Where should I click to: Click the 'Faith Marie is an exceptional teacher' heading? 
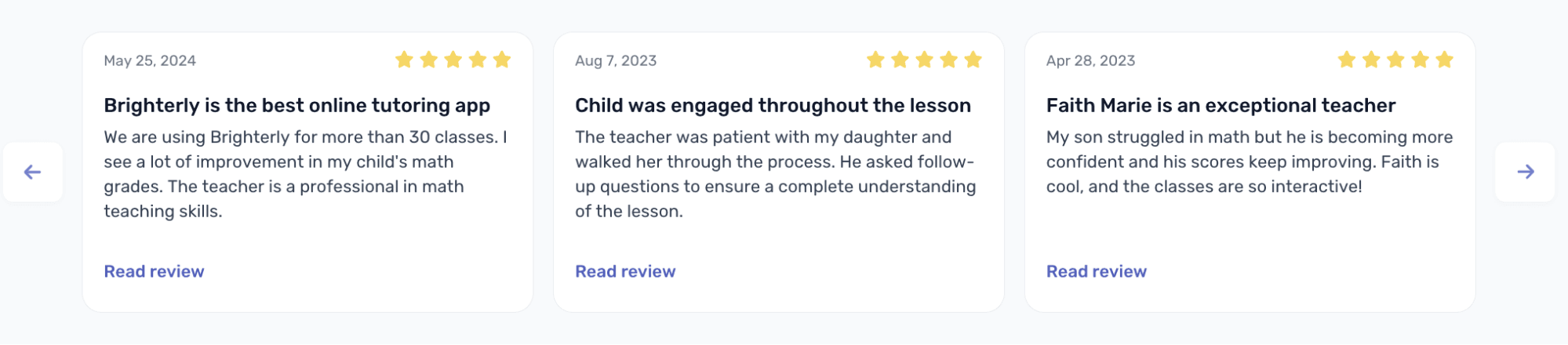pyautogui.click(x=1221, y=105)
